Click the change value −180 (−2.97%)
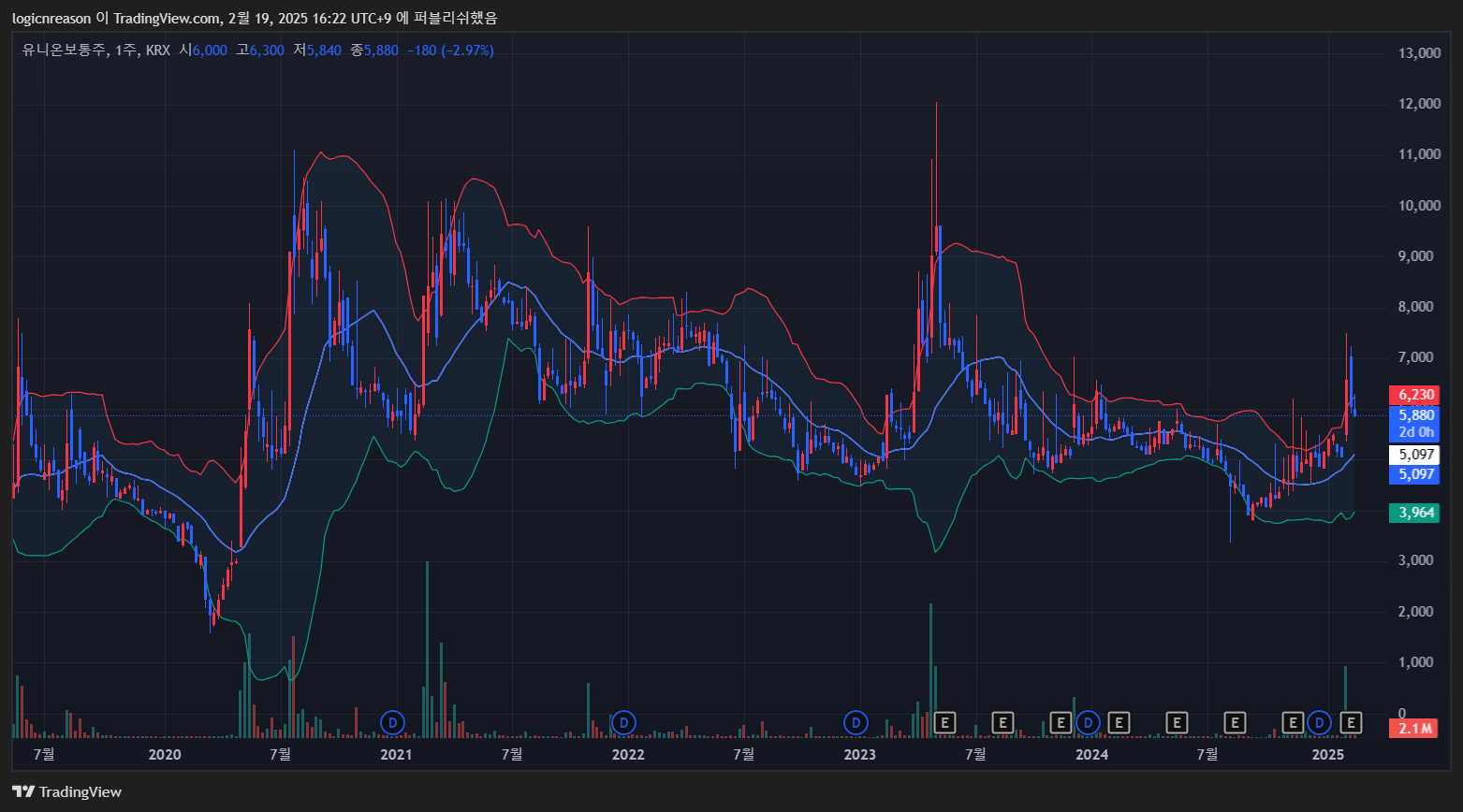This screenshot has width=1463, height=812. tap(450, 50)
